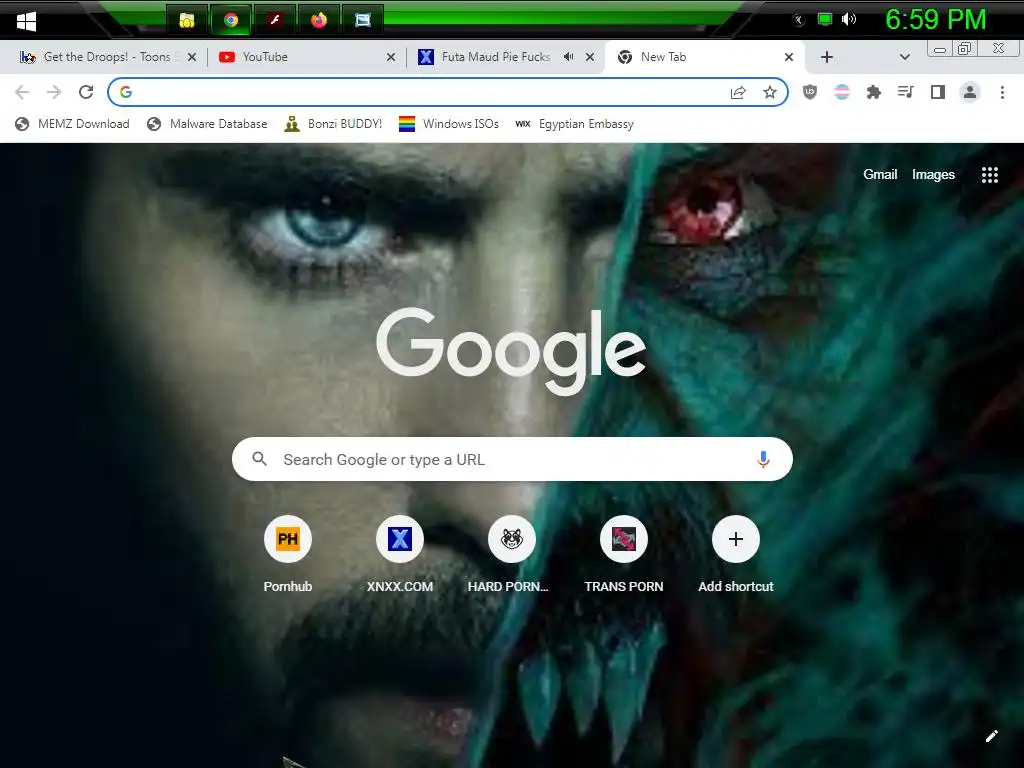Close the YouTube tab
The height and width of the screenshot is (768, 1024).
(391, 57)
